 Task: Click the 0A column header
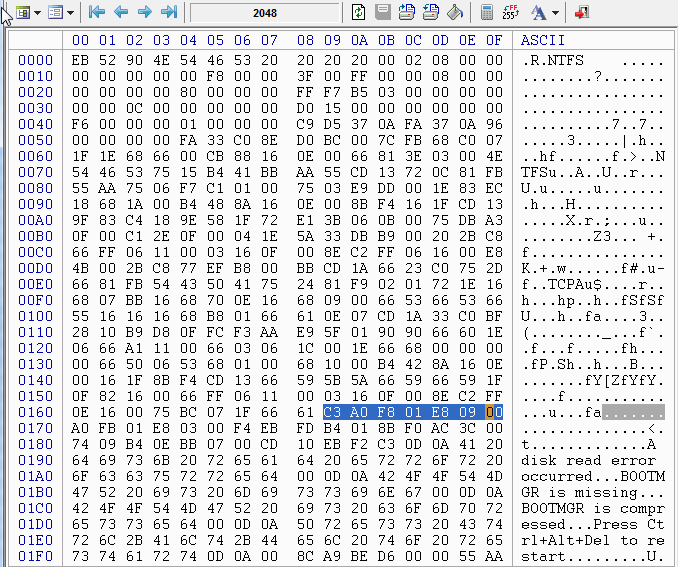point(359,40)
